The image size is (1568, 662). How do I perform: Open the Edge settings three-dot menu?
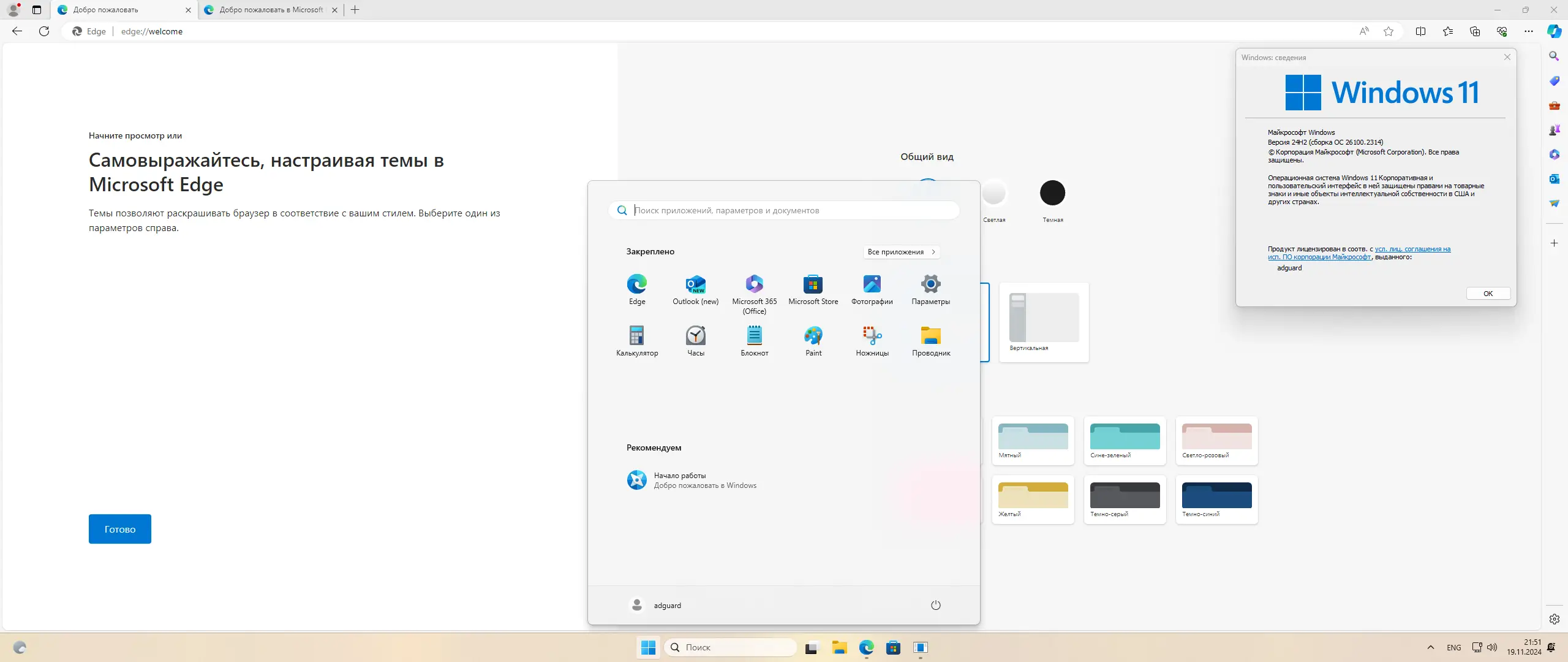(1528, 31)
